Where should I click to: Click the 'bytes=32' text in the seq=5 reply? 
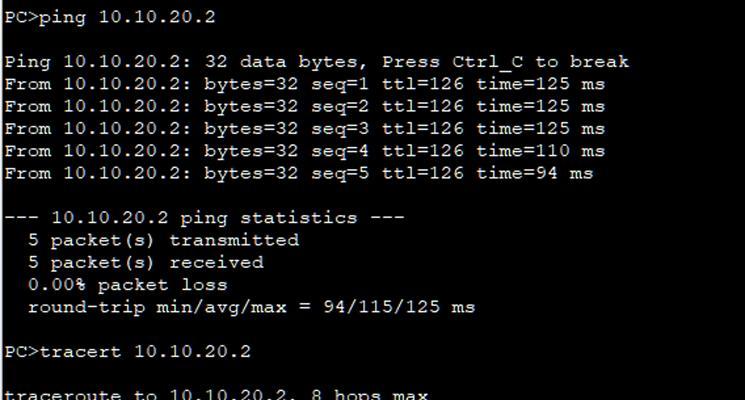click(x=251, y=174)
